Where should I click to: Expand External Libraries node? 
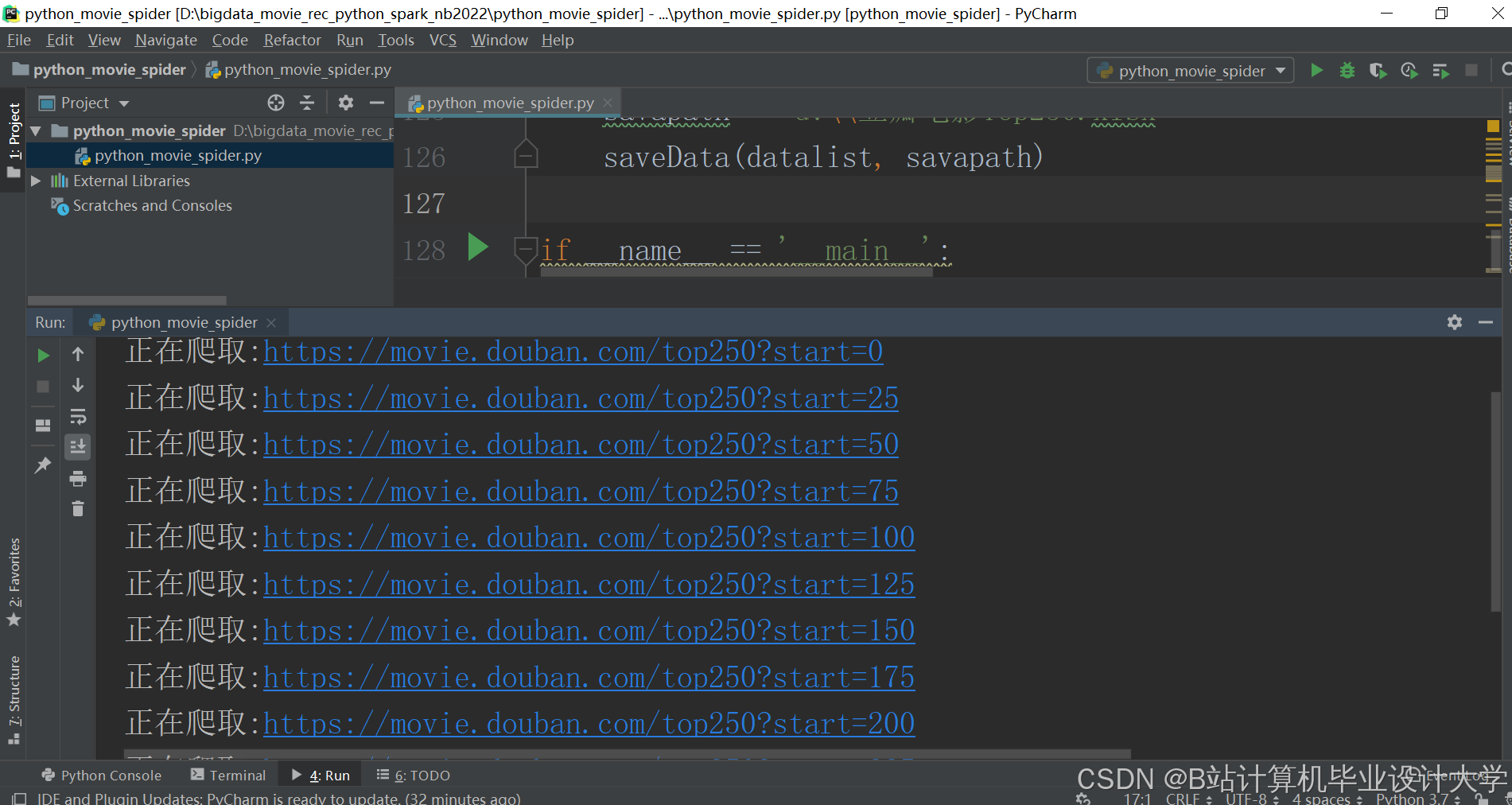click(x=35, y=181)
